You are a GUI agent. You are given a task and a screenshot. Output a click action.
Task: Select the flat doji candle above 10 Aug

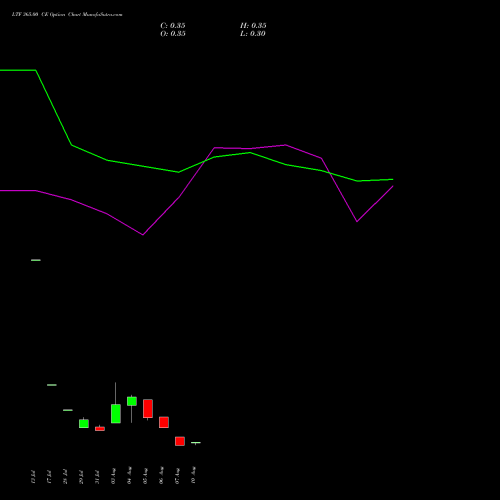tap(196, 443)
